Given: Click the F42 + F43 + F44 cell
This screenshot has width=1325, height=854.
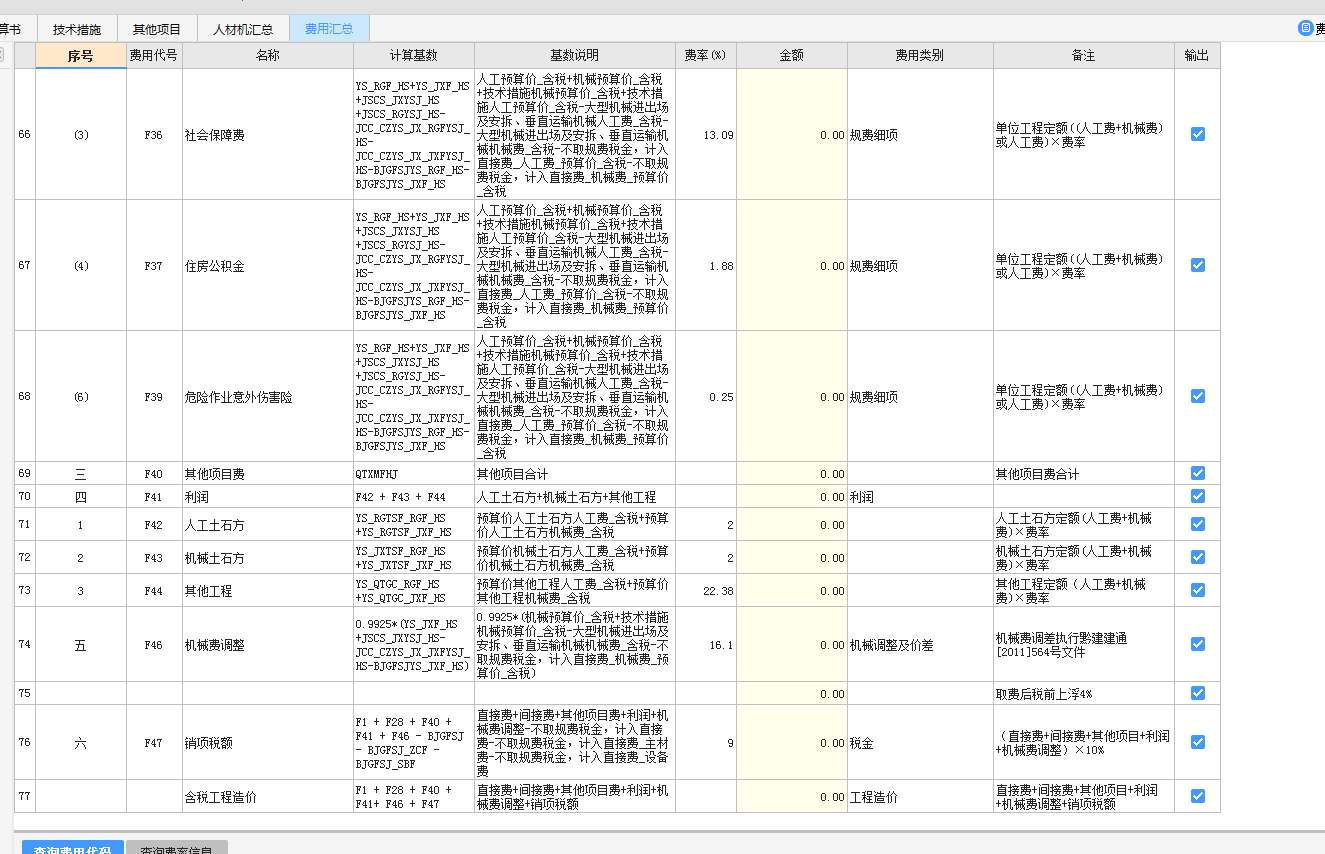Looking at the screenshot, I should (414, 496).
